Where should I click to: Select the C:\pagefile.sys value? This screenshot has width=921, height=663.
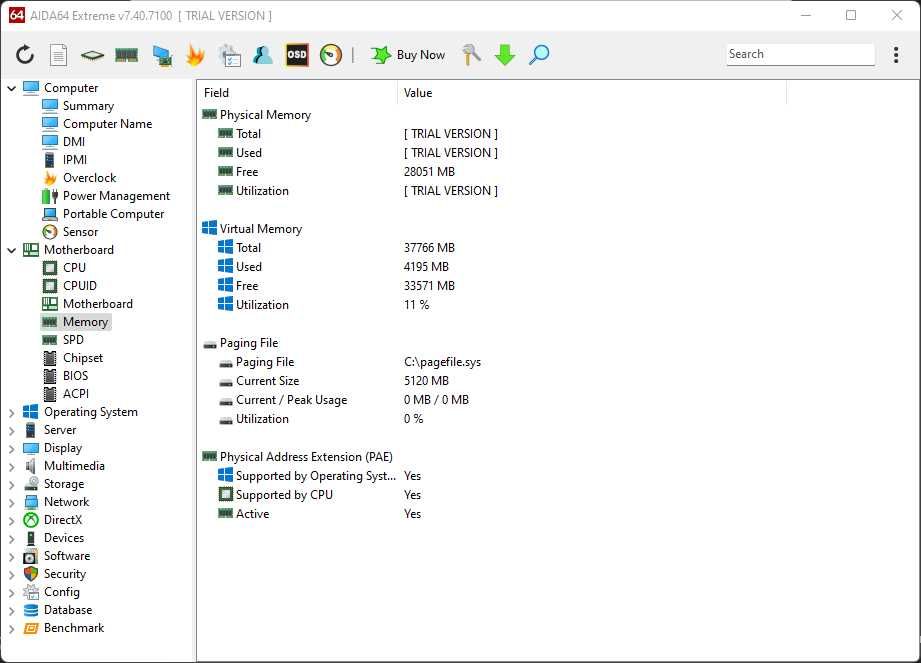442,362
